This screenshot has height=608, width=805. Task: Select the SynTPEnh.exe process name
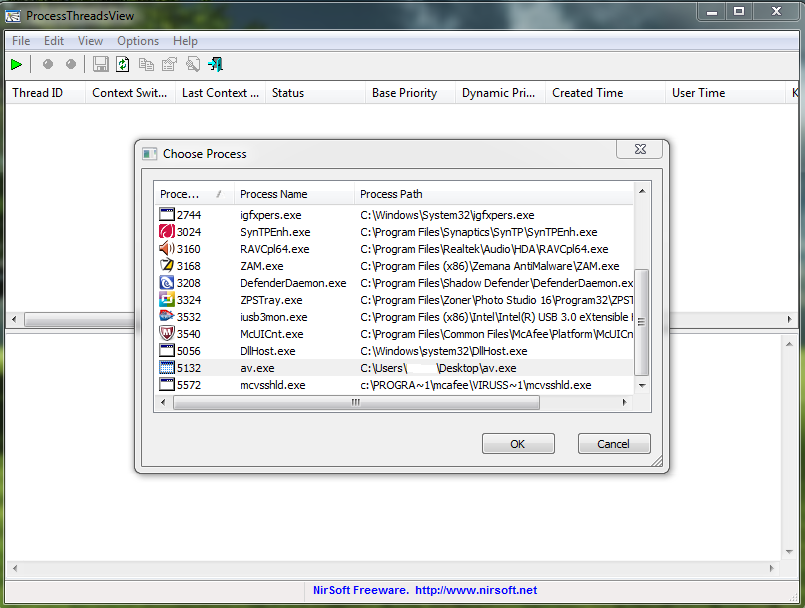pos(275,232)
